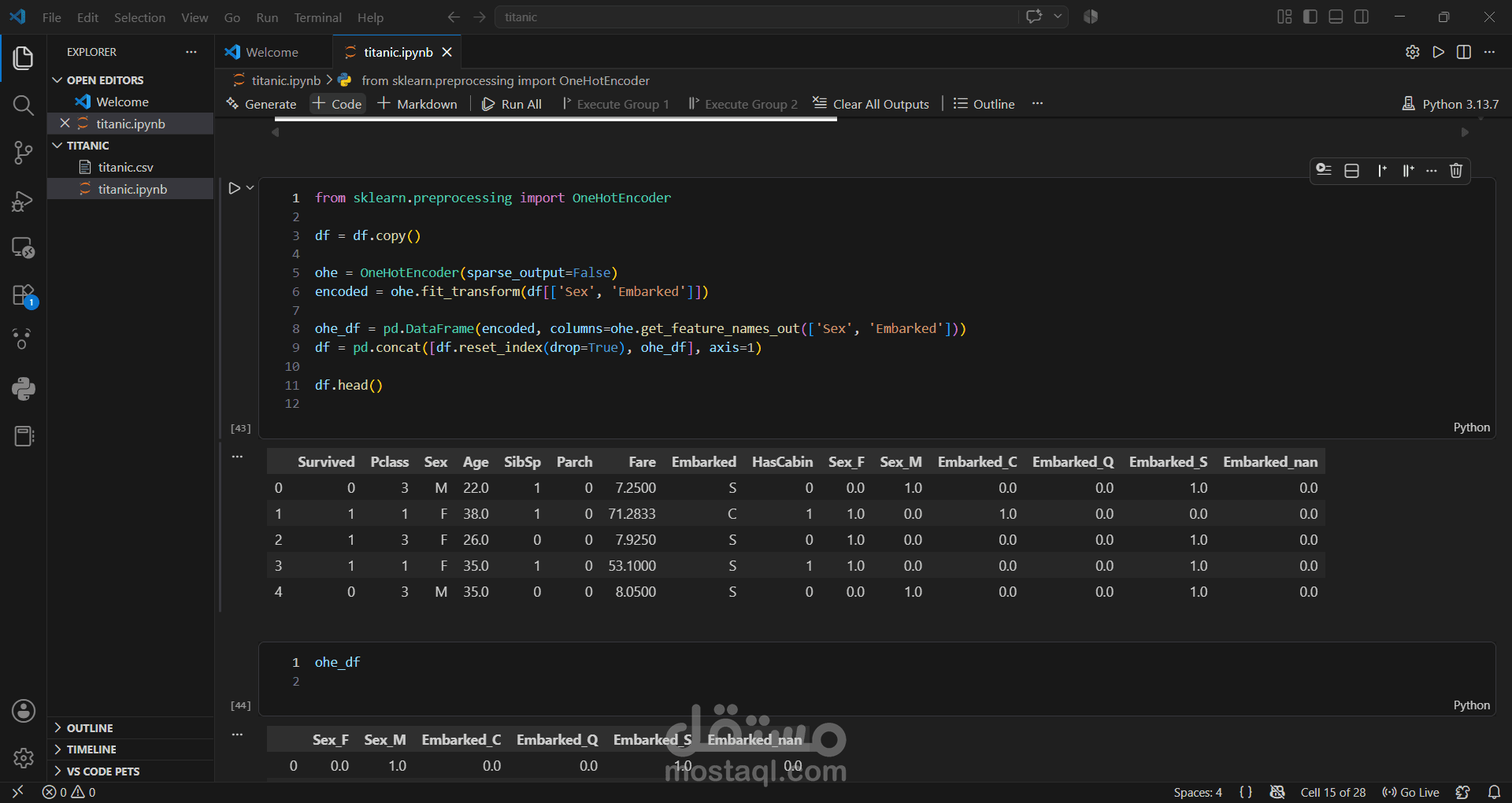Viewport: 1512px width, 803px height.
Task: Open editor More Actions ellipsis
Action: (1489, 52)
